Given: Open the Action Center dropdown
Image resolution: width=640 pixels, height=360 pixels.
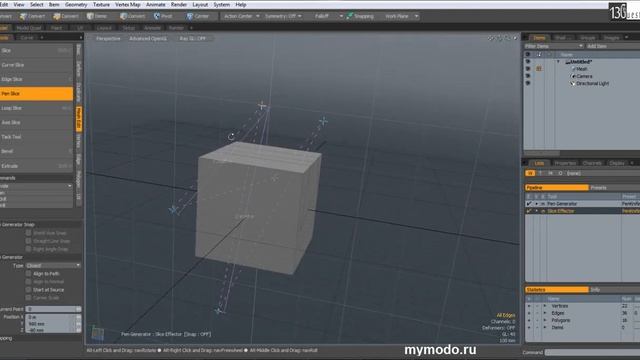Looking at the screenshot, I should (x=241, y=16).
